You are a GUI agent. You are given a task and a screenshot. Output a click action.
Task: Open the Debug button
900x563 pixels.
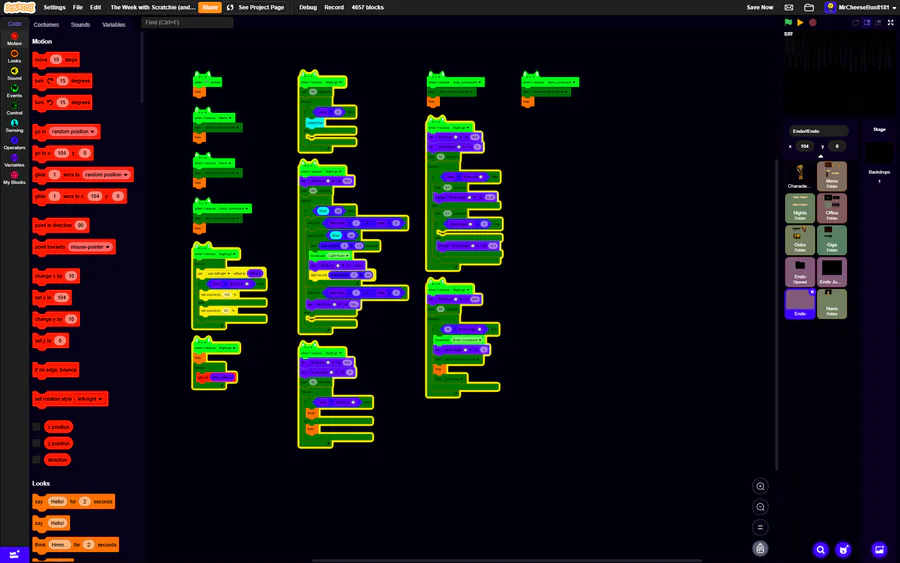tap(308, 7)
